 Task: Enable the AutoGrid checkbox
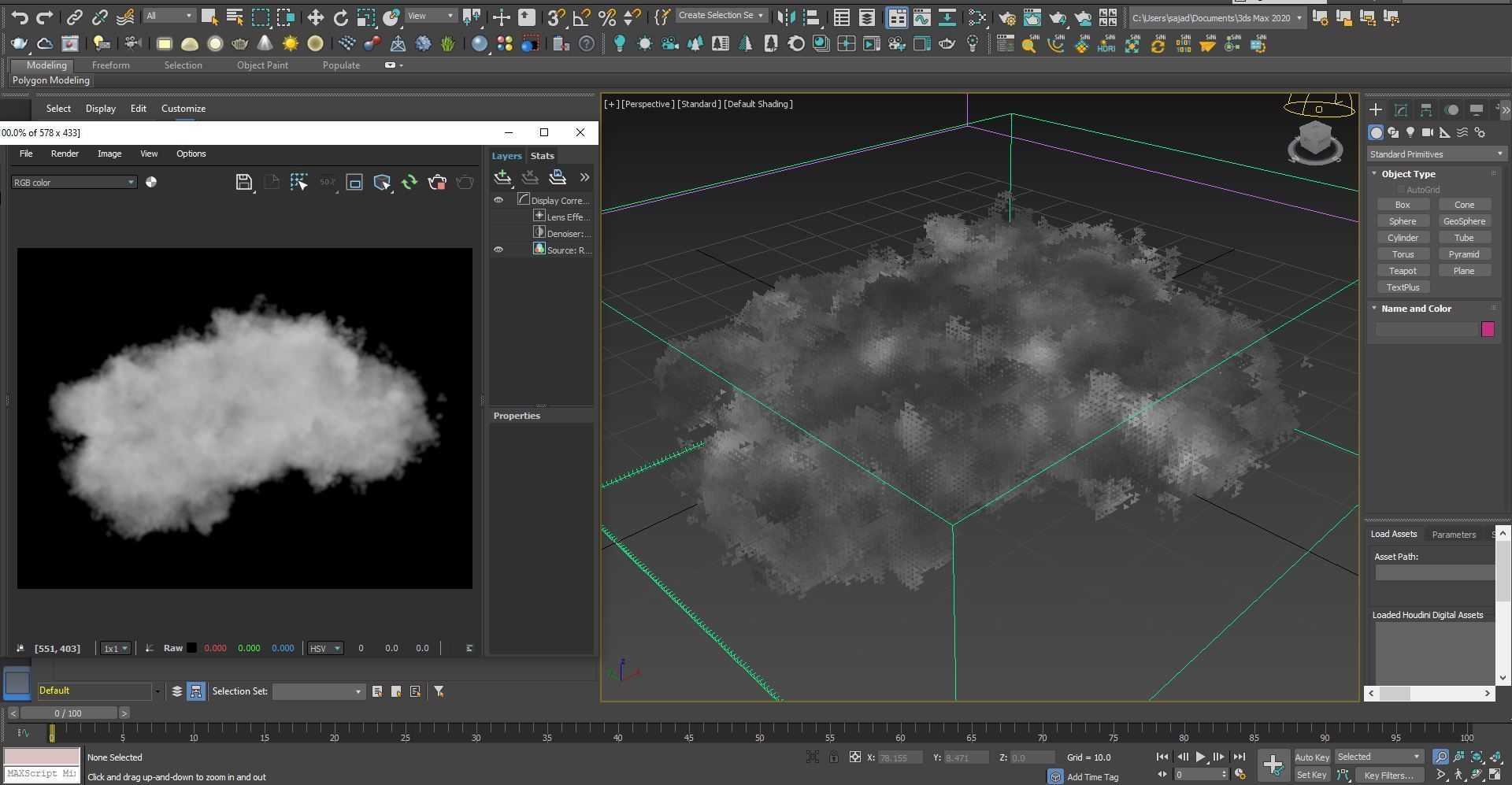pyautogui.click(x=1401, y=190)
